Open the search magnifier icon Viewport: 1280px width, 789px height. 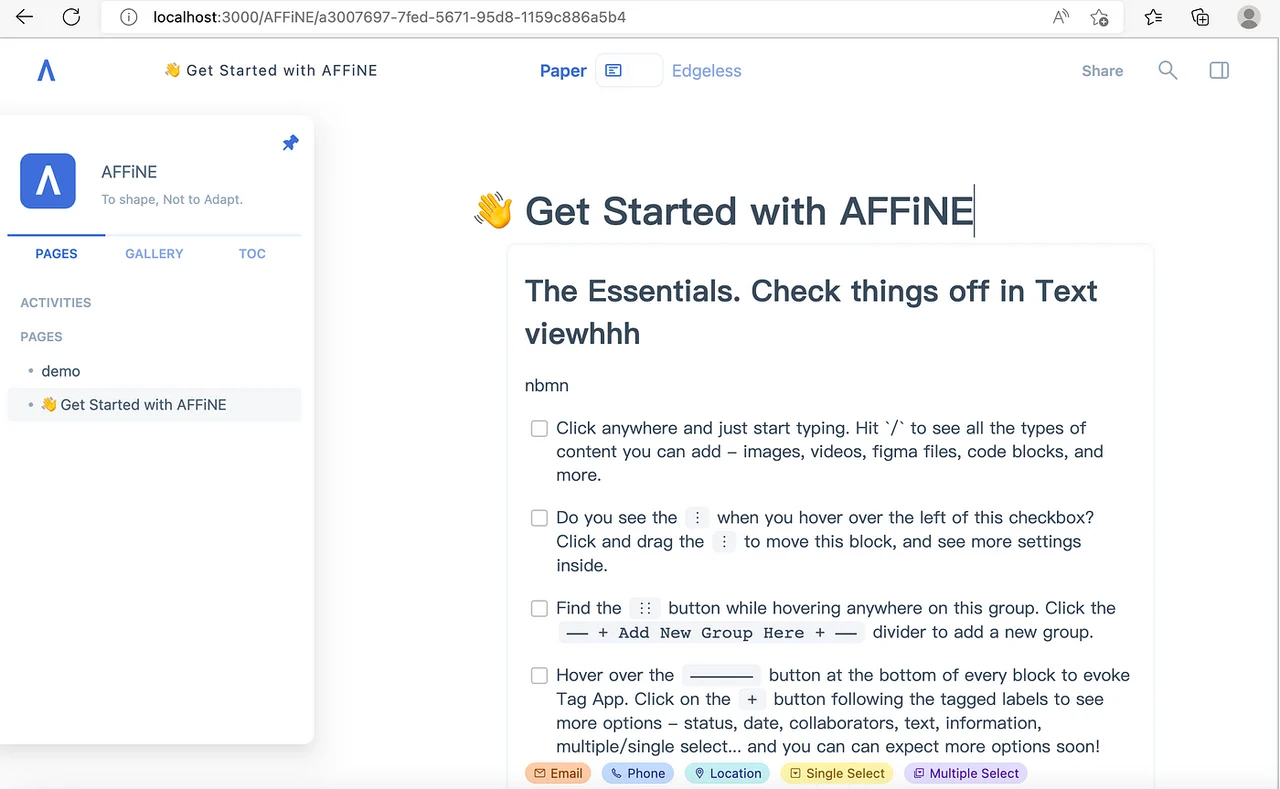pos(1168,70)
